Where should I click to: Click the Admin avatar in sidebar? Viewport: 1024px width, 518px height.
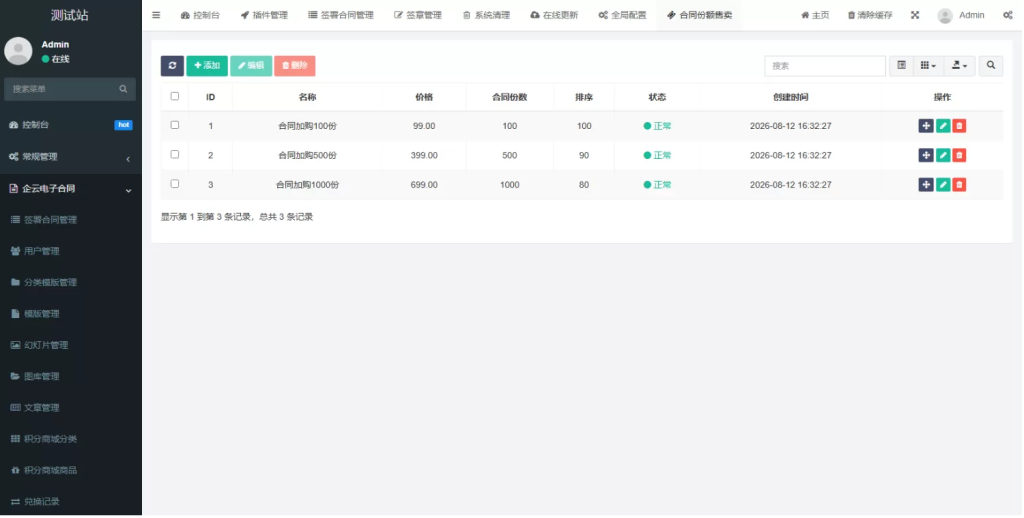pos(18,51)
